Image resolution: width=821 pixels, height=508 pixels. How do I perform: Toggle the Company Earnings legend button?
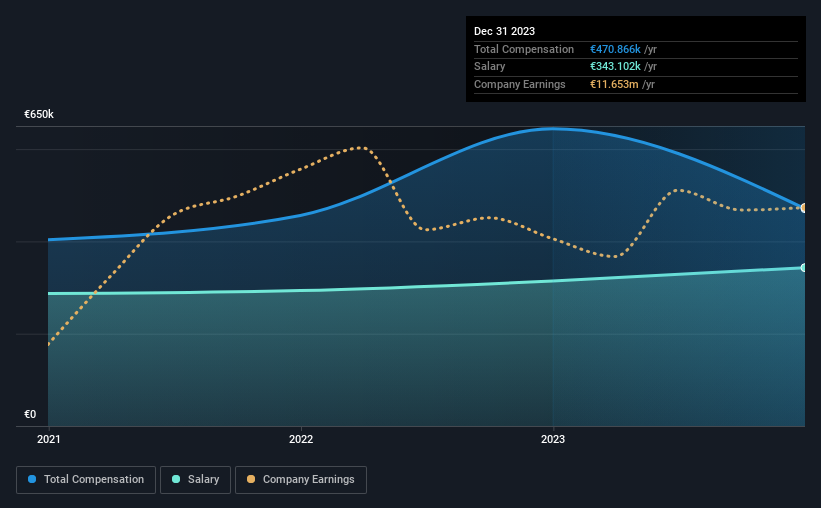tap(301, 480)
